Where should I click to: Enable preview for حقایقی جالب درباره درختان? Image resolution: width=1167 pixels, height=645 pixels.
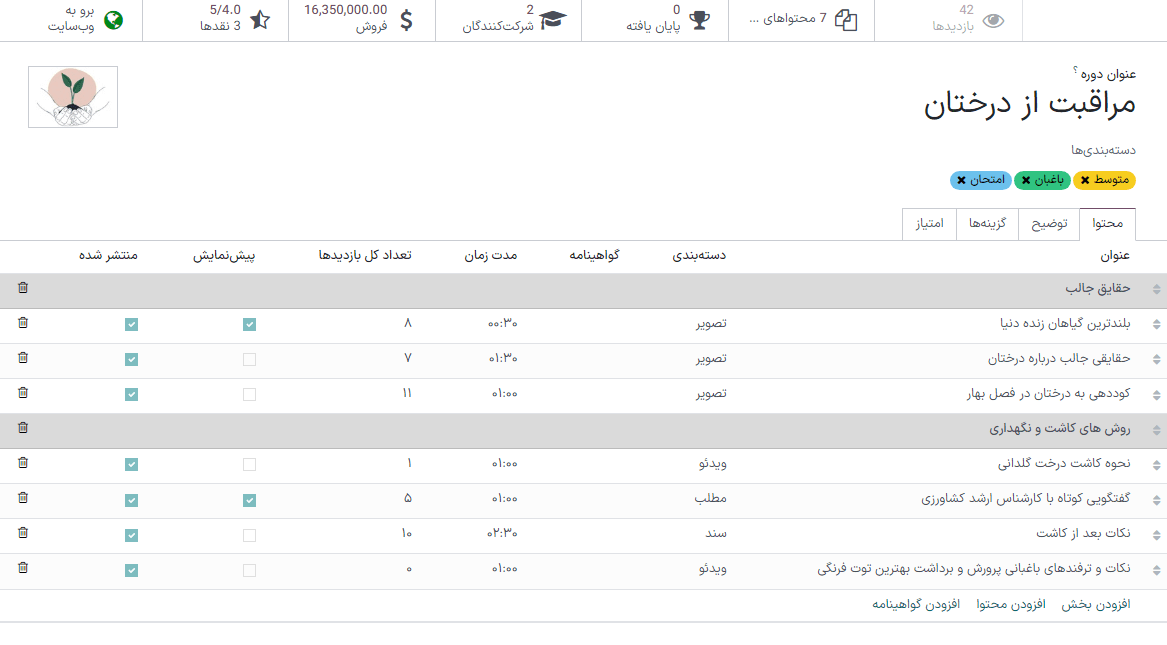(x=248, y=359)
